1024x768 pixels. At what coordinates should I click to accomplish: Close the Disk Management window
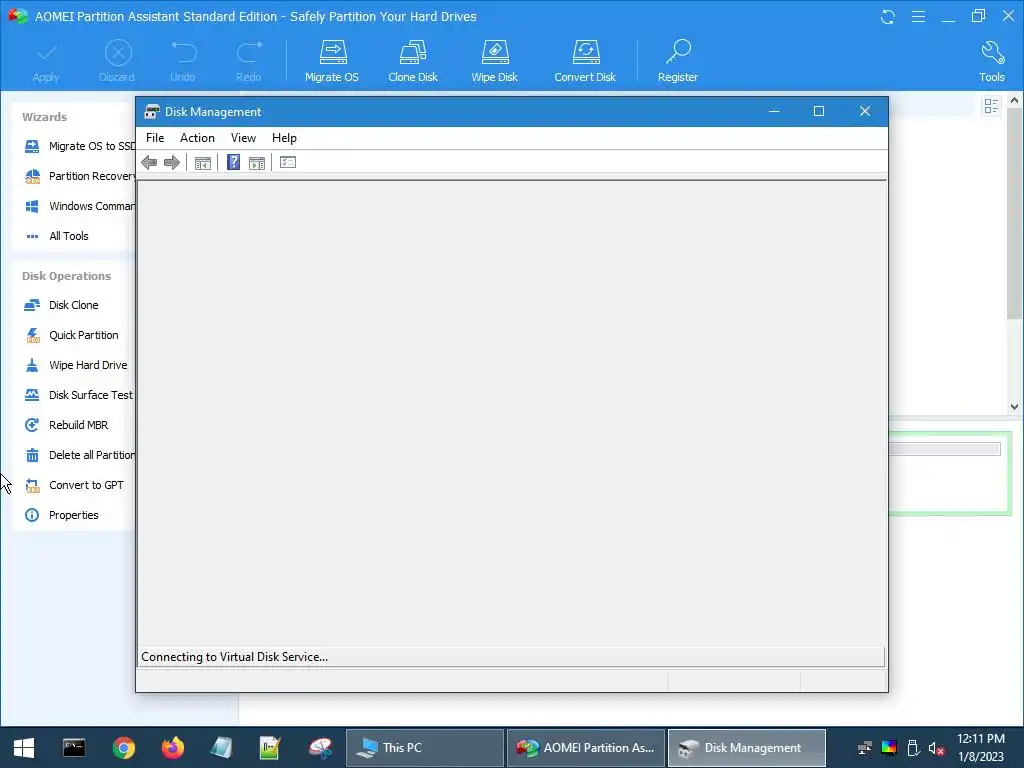(x=865, y=112)
